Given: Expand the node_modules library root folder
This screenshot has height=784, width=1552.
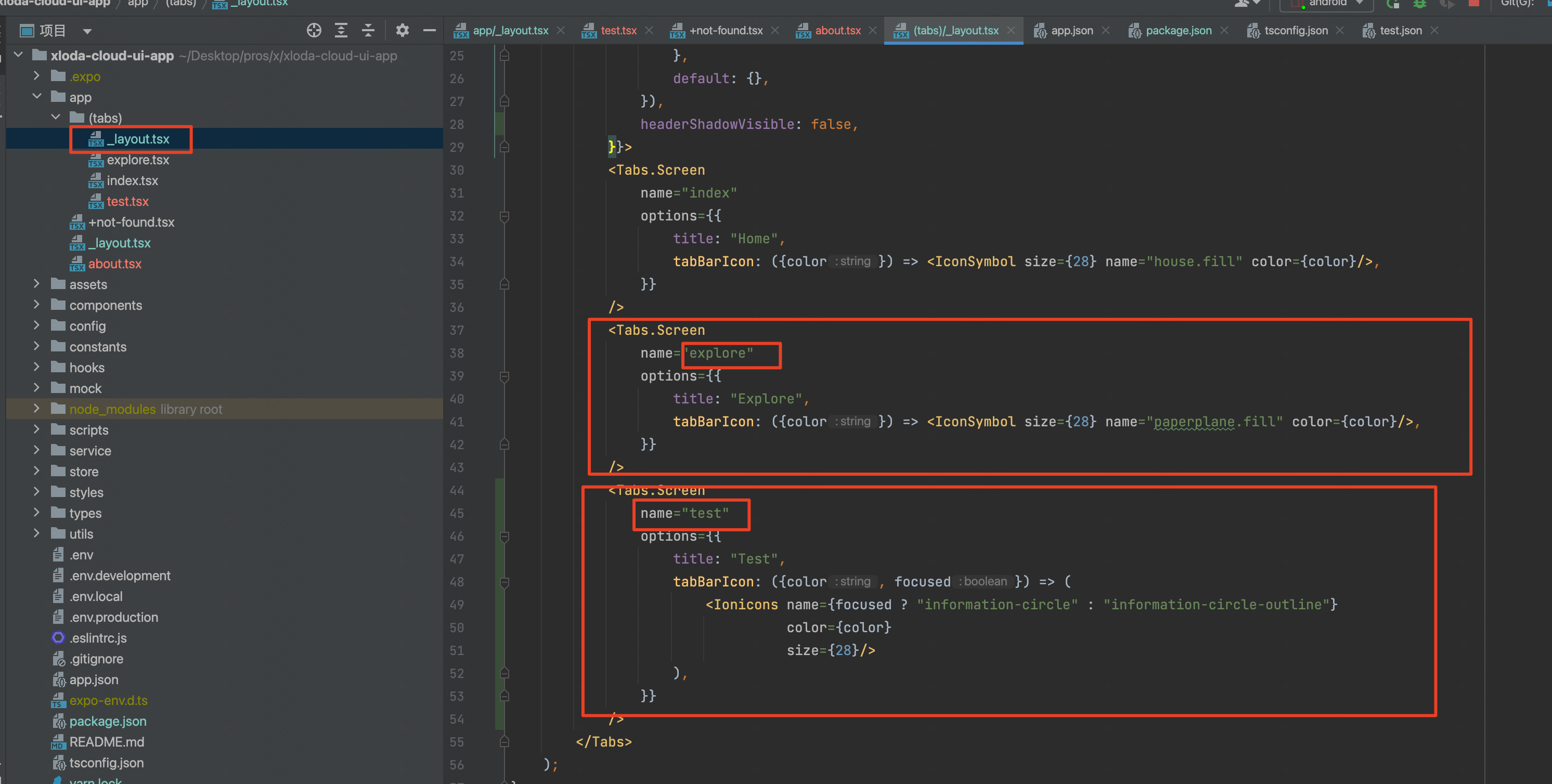Looking at the screenshot, I should 37,409.
